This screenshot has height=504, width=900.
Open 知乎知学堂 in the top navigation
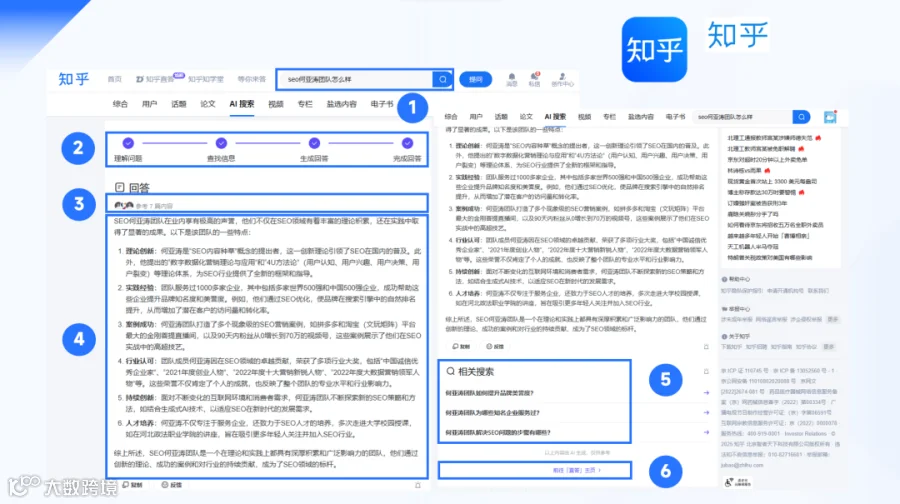tap(205, 79)
